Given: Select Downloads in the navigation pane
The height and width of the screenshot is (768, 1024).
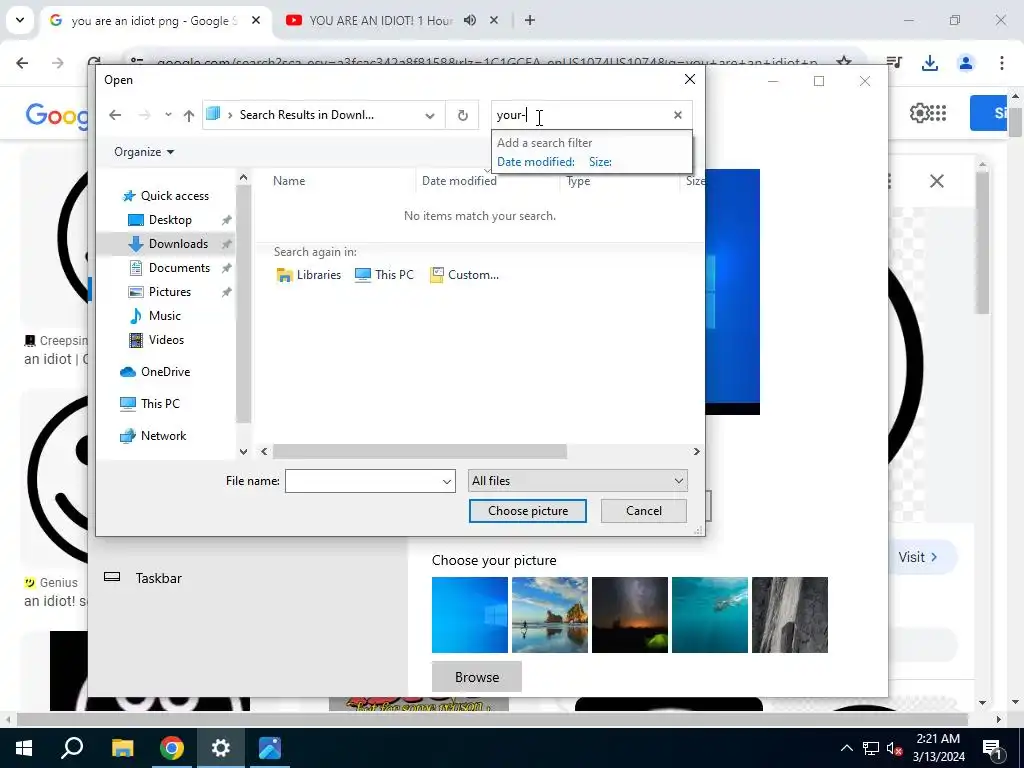Looking at the screenshot, I should [178, 244].
